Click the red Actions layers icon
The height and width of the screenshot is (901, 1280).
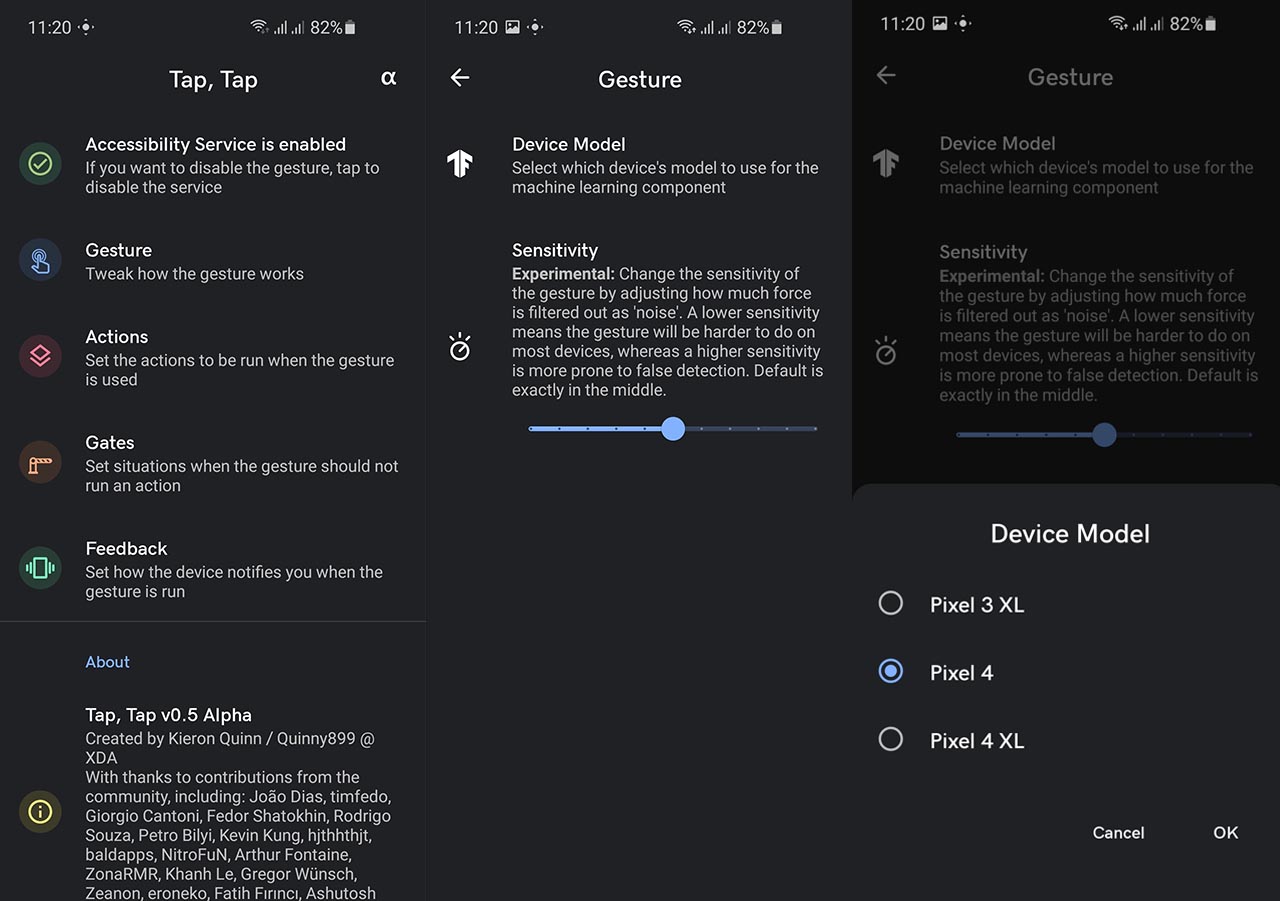40,356
